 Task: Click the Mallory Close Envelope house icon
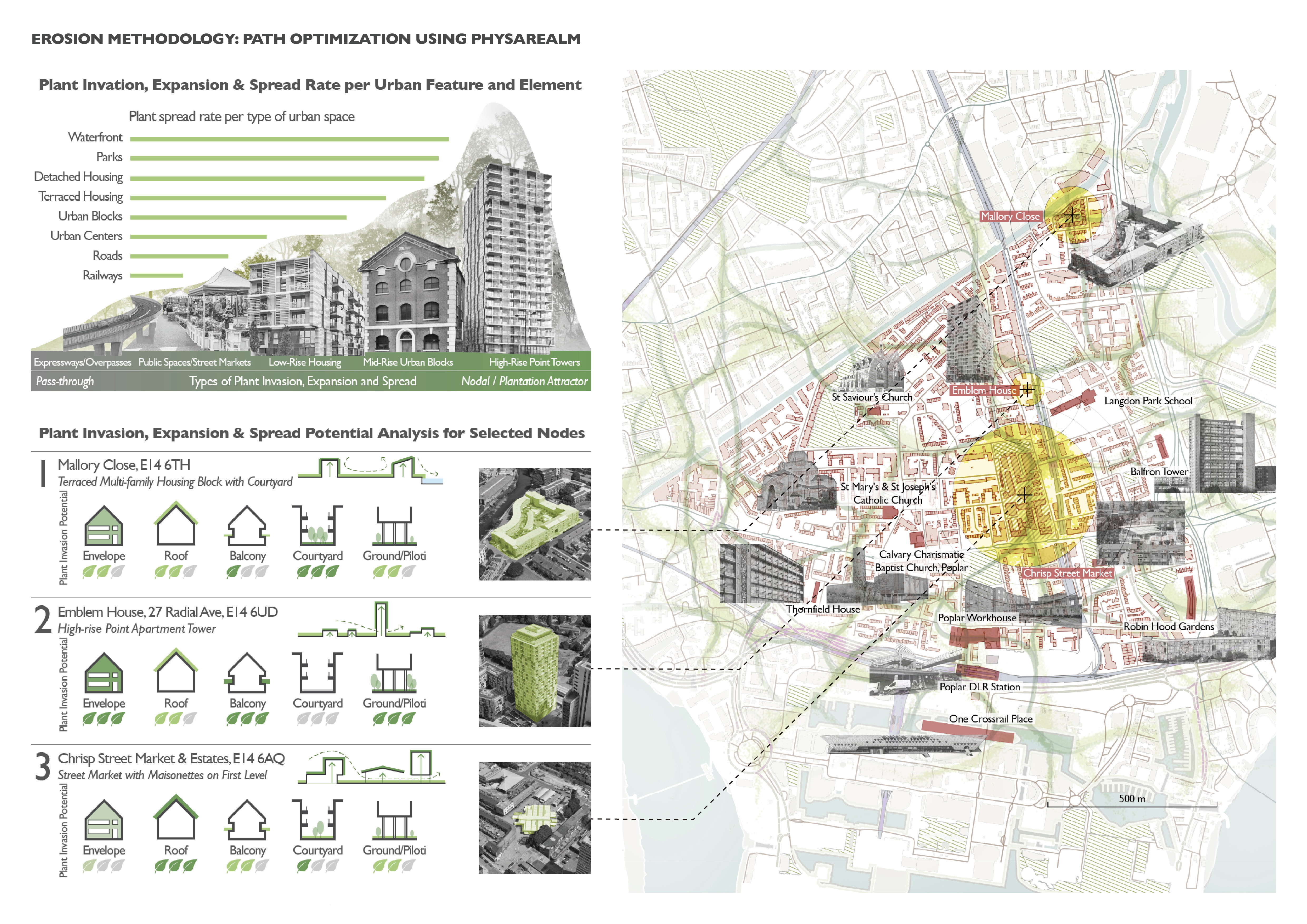104,525
